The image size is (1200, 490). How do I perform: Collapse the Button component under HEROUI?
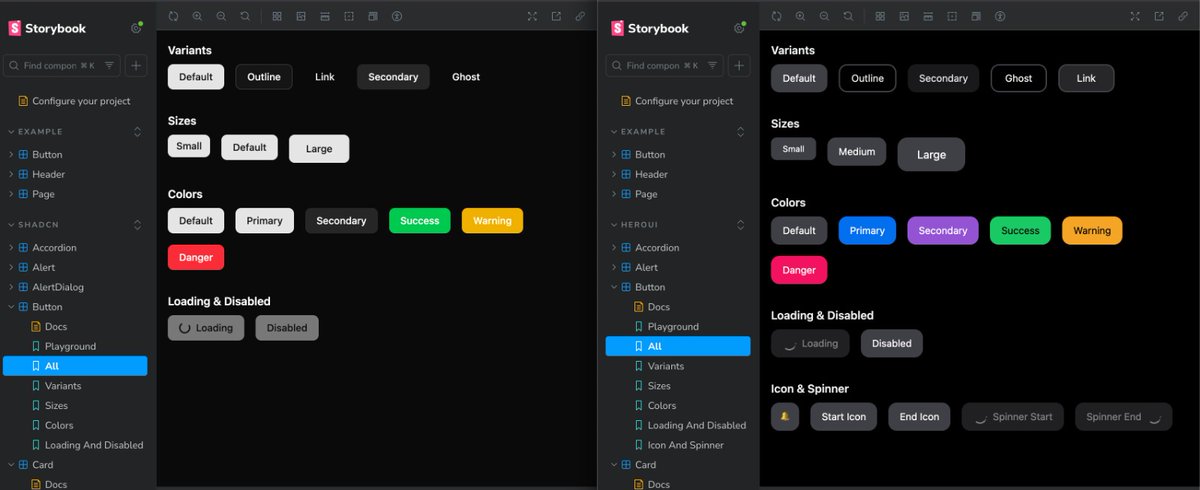point(650,287)
